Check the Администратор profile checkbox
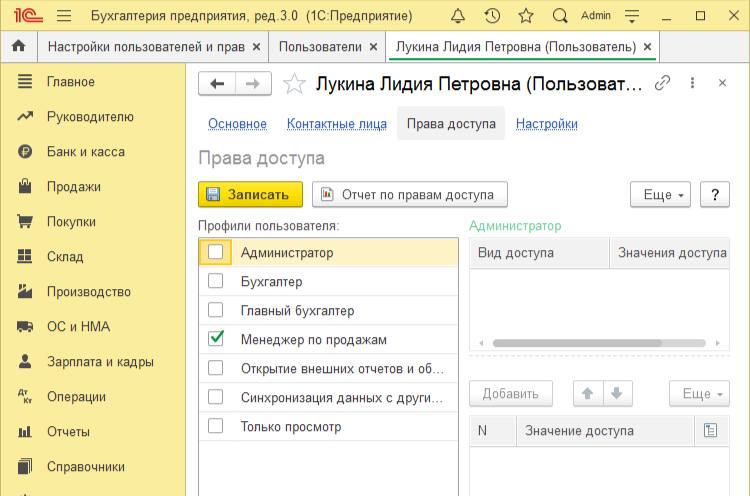Viewport: 750px width, 496px height. click(x=216, y=252)
